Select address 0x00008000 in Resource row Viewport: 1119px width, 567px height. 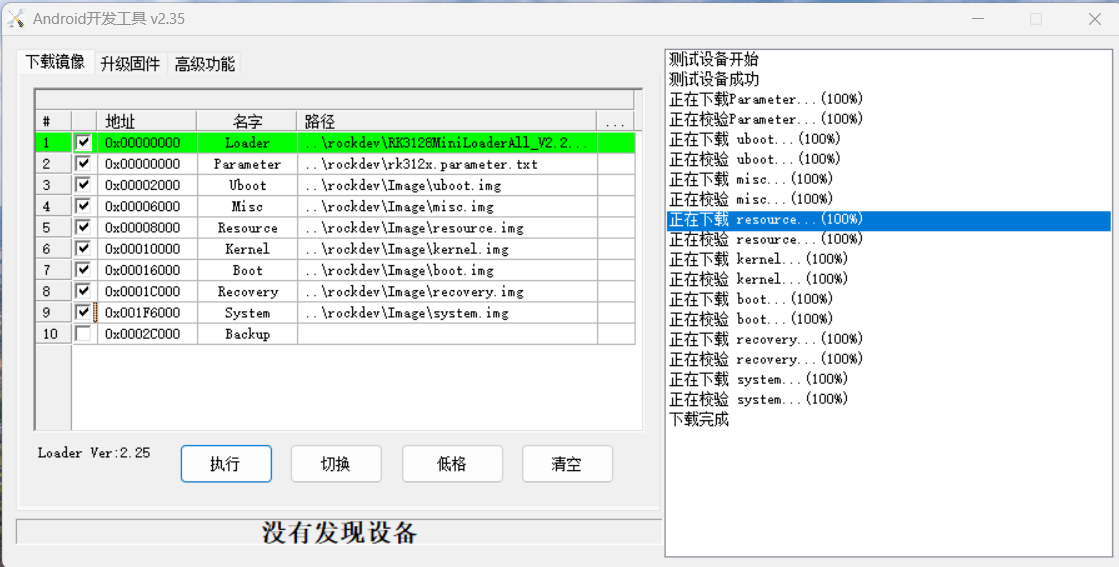pyautogui.click(x=147, y=228)
